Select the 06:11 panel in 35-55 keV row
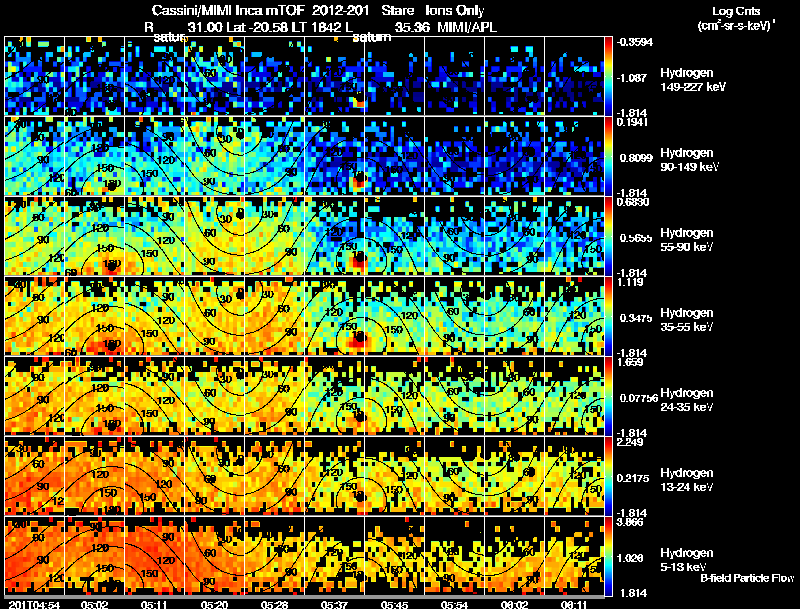The width and height of the screenshot is (800, 609). coord(574,316)
